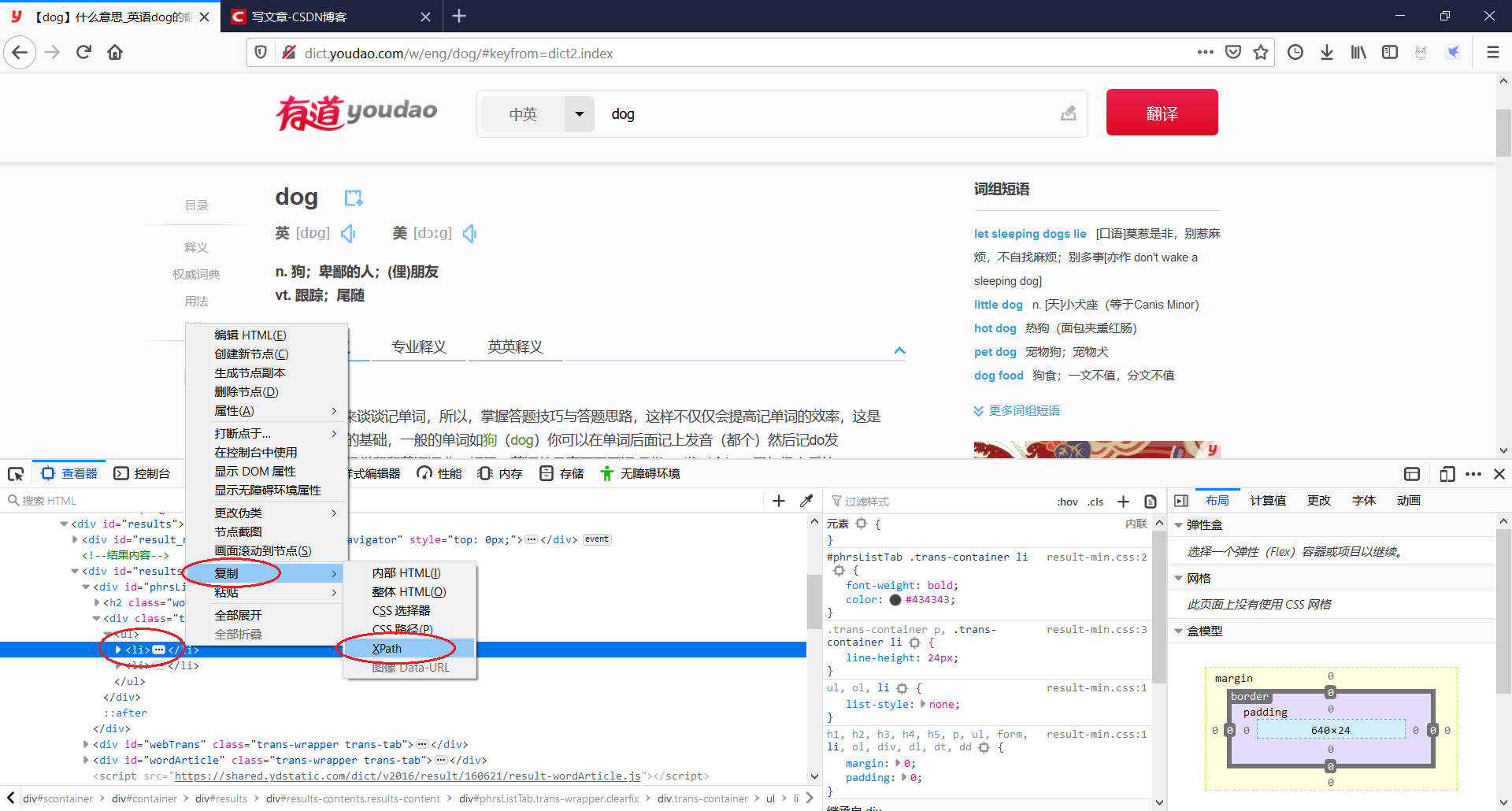Collapse the 盒模型 section
This screenshot has height=811, width=1512.
(x=1179, y=631)
